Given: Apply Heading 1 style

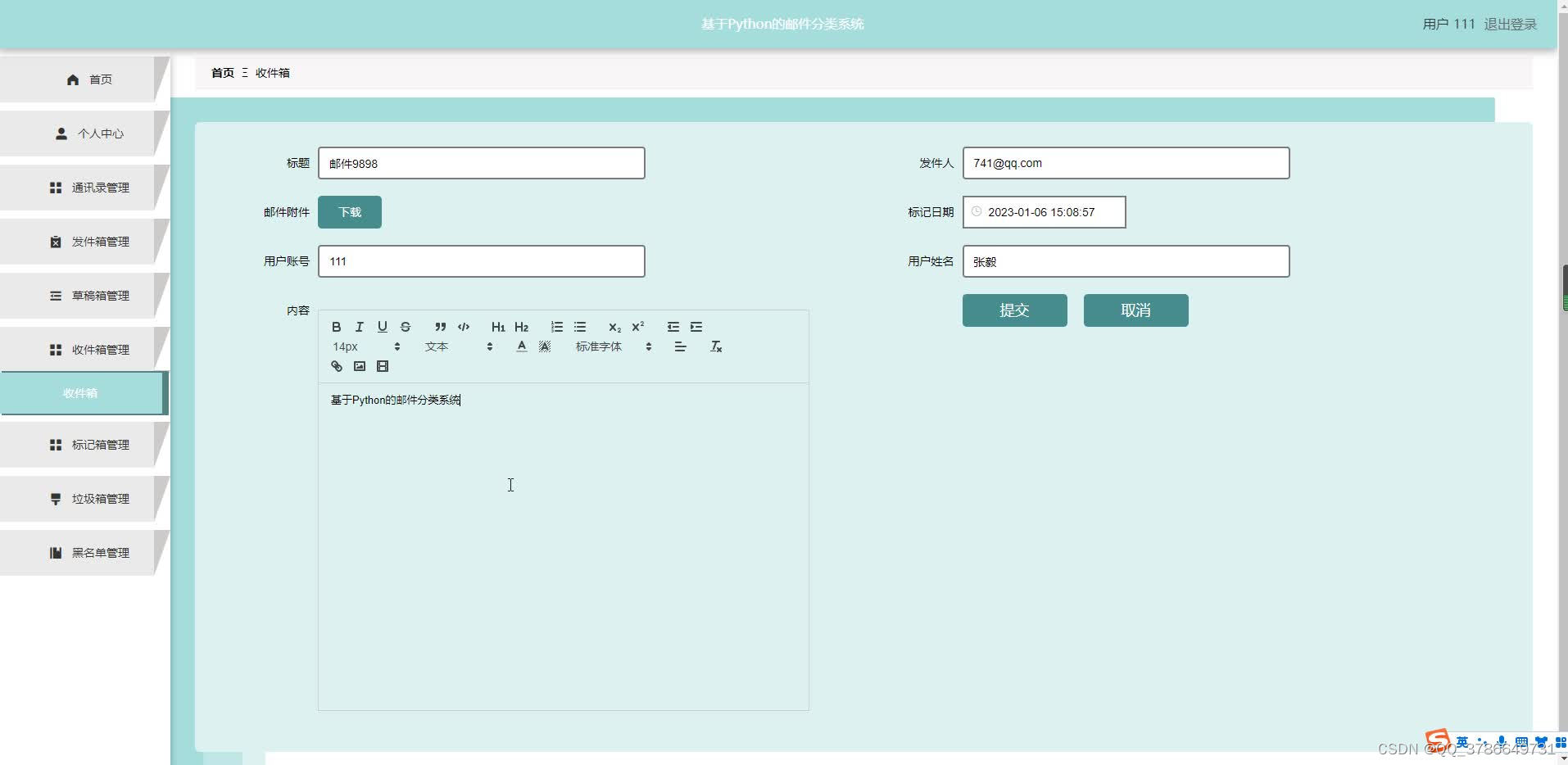Looking at the screenshot, I should (498, 327).
